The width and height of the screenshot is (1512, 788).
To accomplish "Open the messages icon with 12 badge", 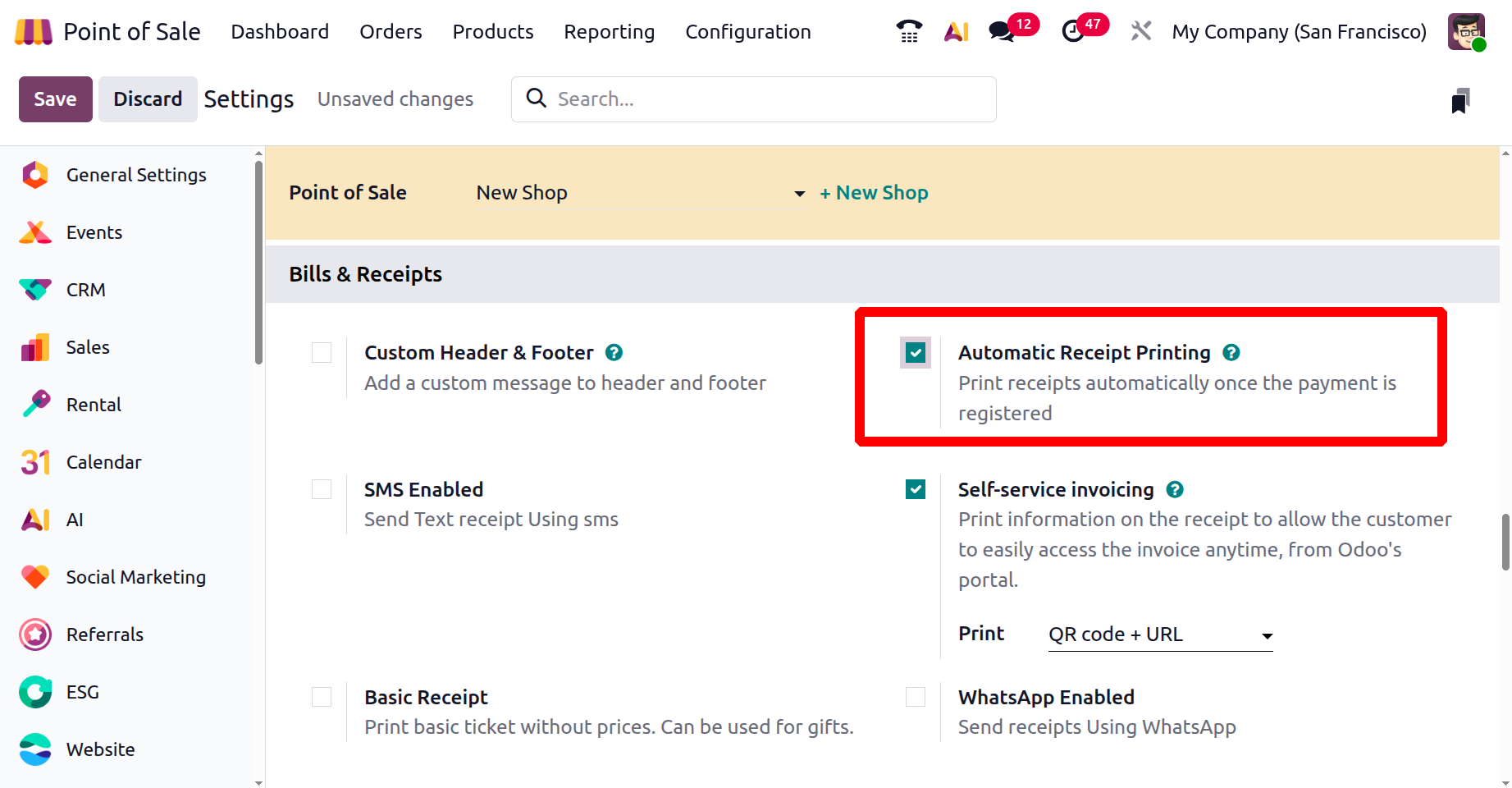I will pos(1002,31).
